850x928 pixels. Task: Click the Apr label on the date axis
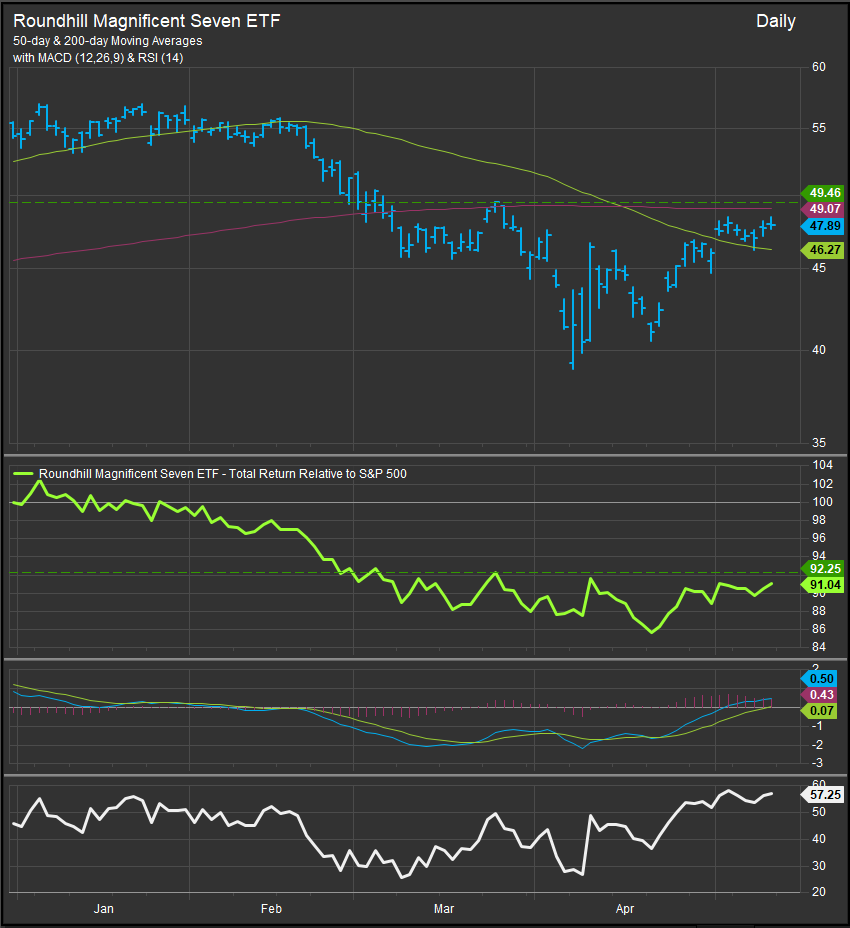tap(625, 908)
